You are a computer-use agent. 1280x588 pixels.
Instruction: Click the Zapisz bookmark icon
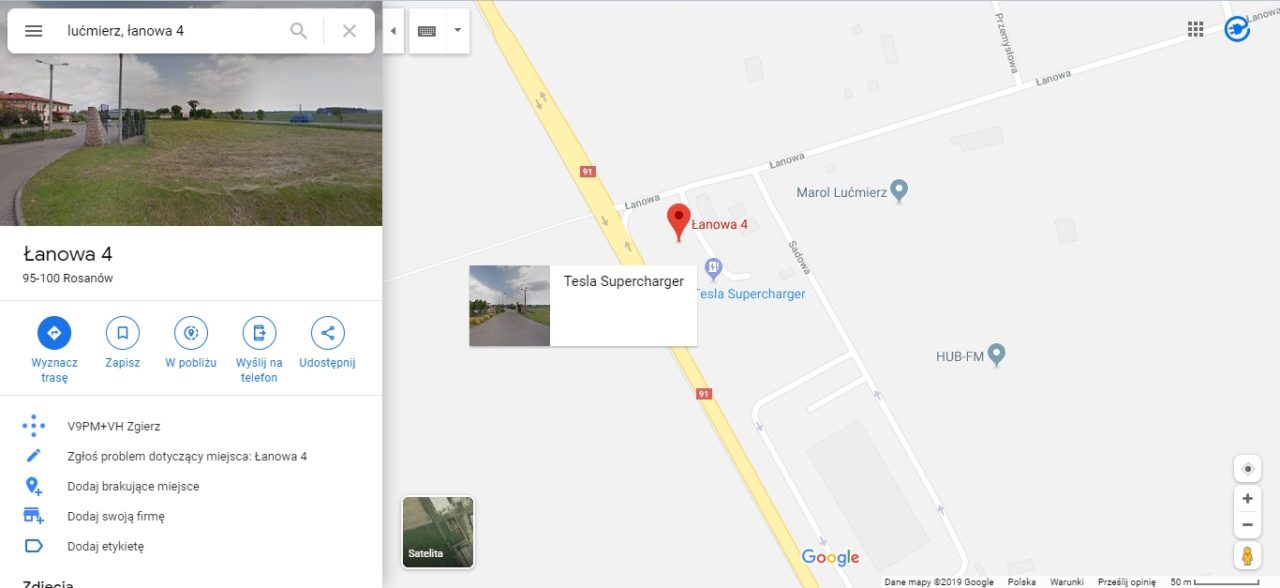click(122, 333)
